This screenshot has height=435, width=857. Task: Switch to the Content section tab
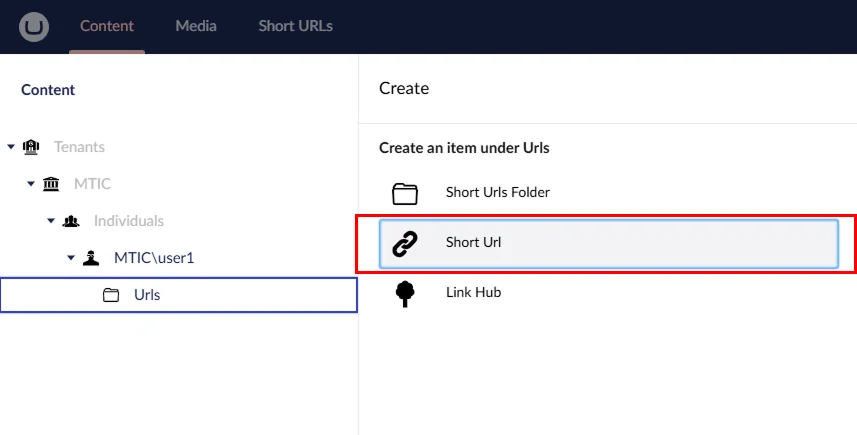pos(107,26)
